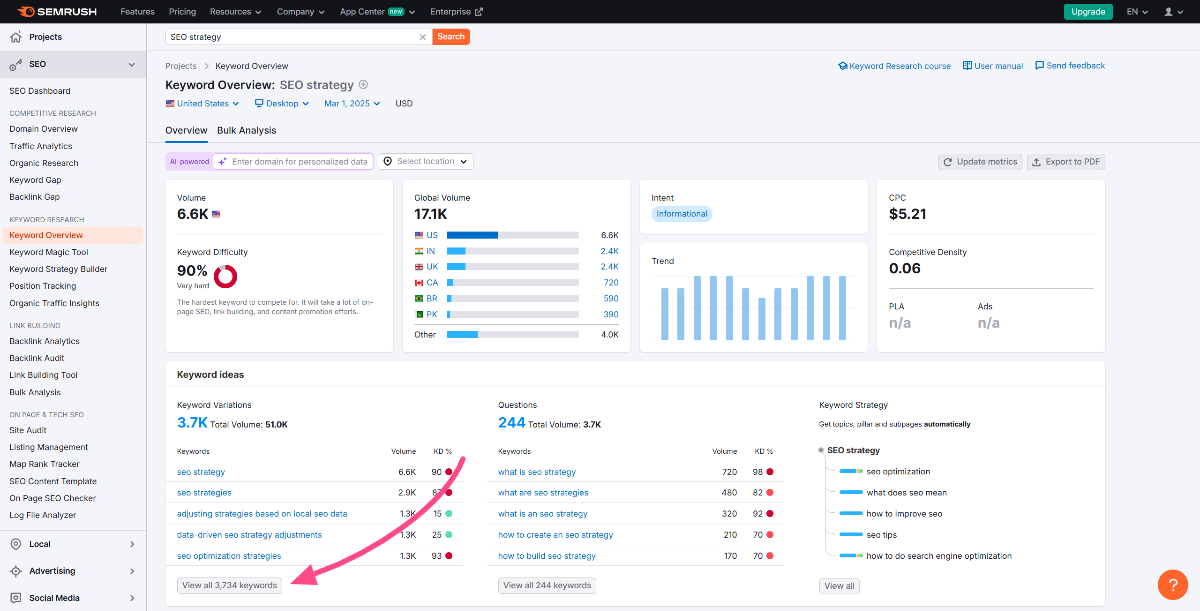Select the Overview tab
The height and width of the screenshot is (611, 1200).
[186, 130]
